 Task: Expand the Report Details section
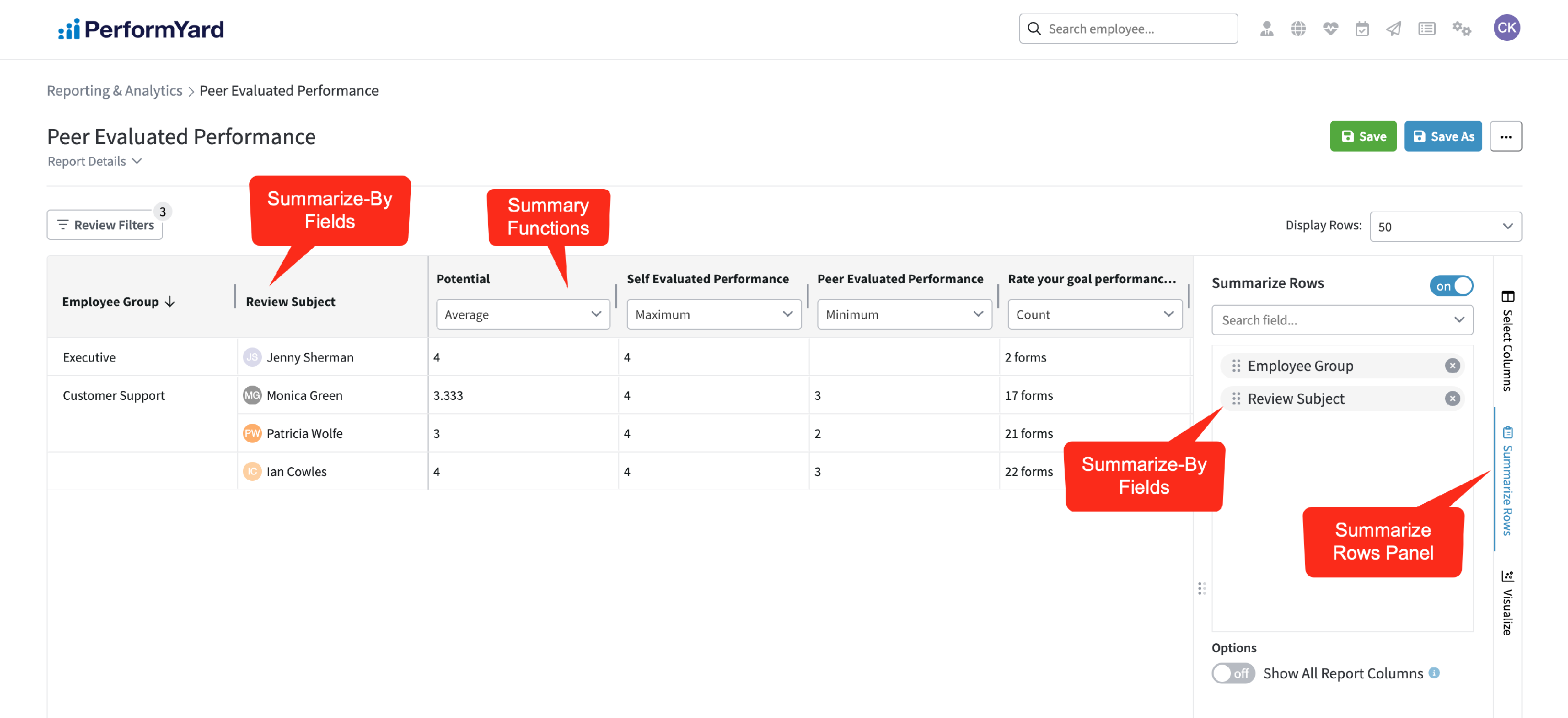point(95,161)
